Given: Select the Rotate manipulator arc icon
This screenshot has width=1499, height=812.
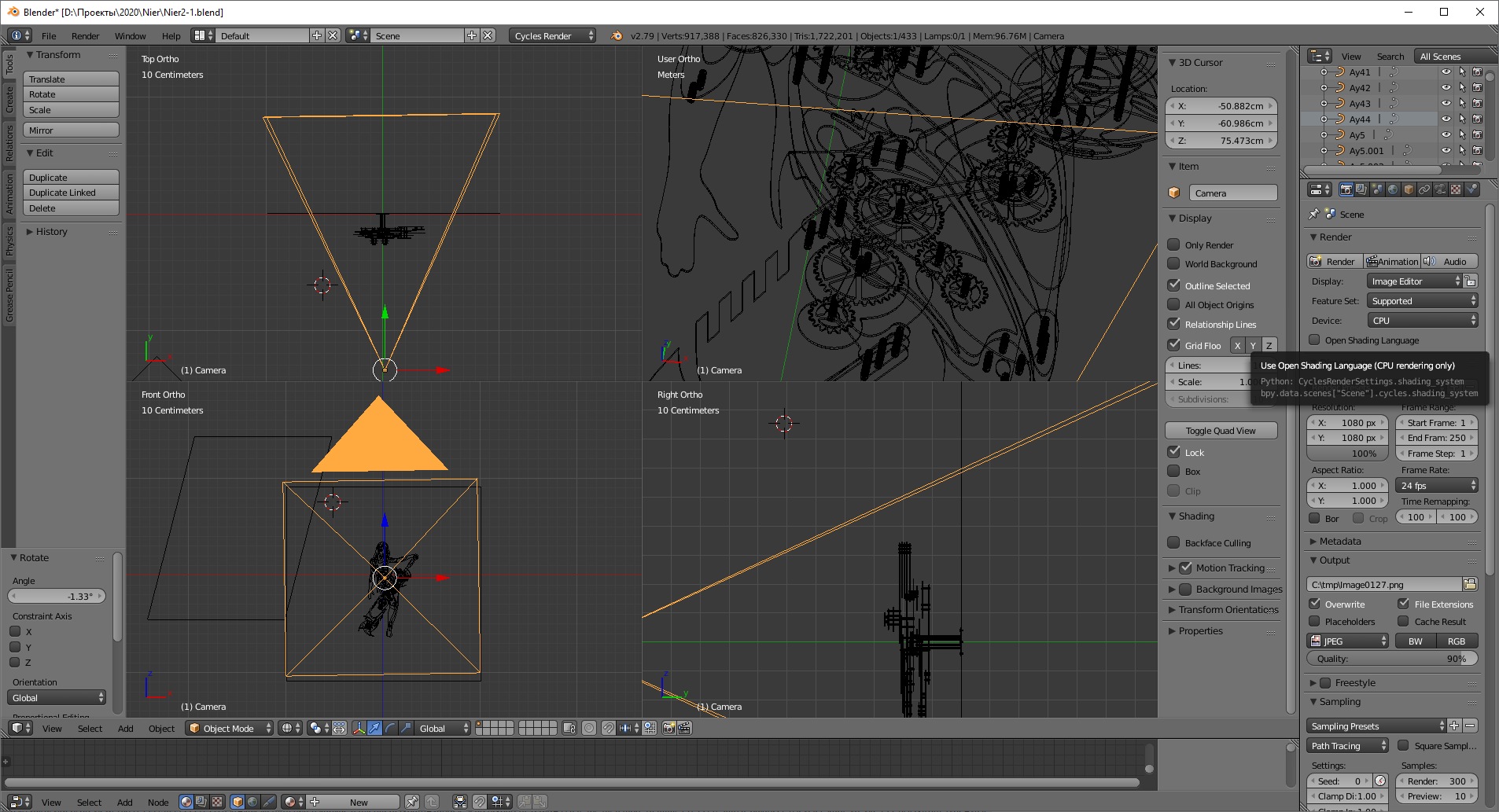Looking at the screenshot, I should click(x=390, y=728).
